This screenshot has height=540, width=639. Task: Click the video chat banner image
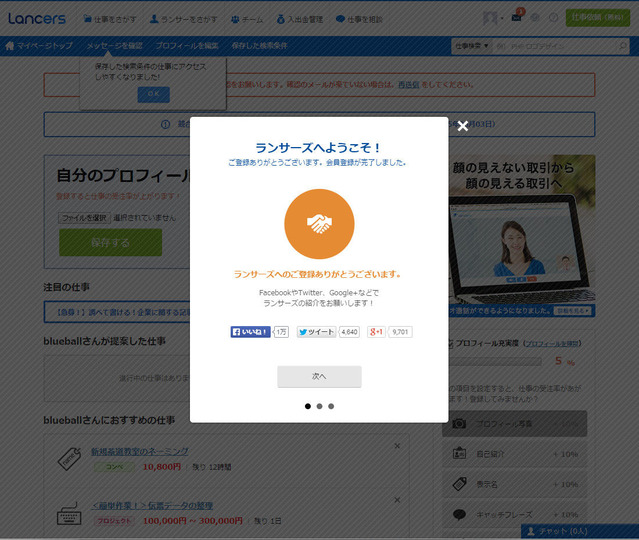click(522, 236)
